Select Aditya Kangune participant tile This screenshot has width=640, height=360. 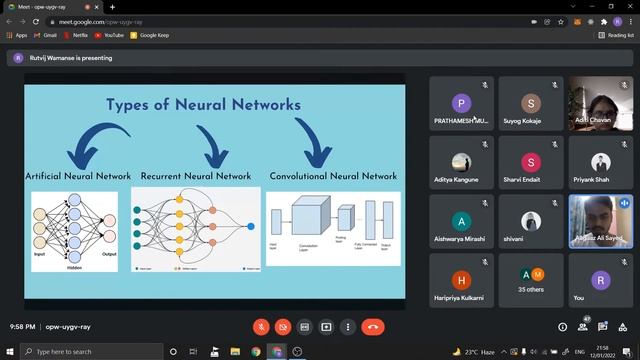[461, 162]
